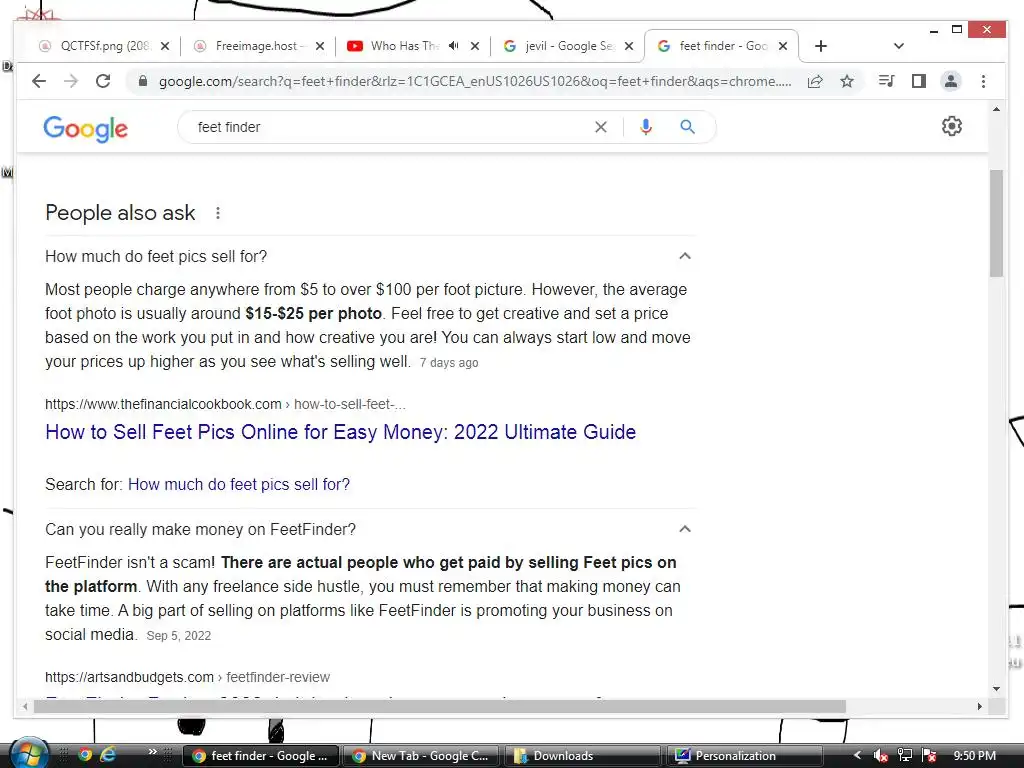1024x768 pixels.
Task: View site security lock information
Action: 143,82
